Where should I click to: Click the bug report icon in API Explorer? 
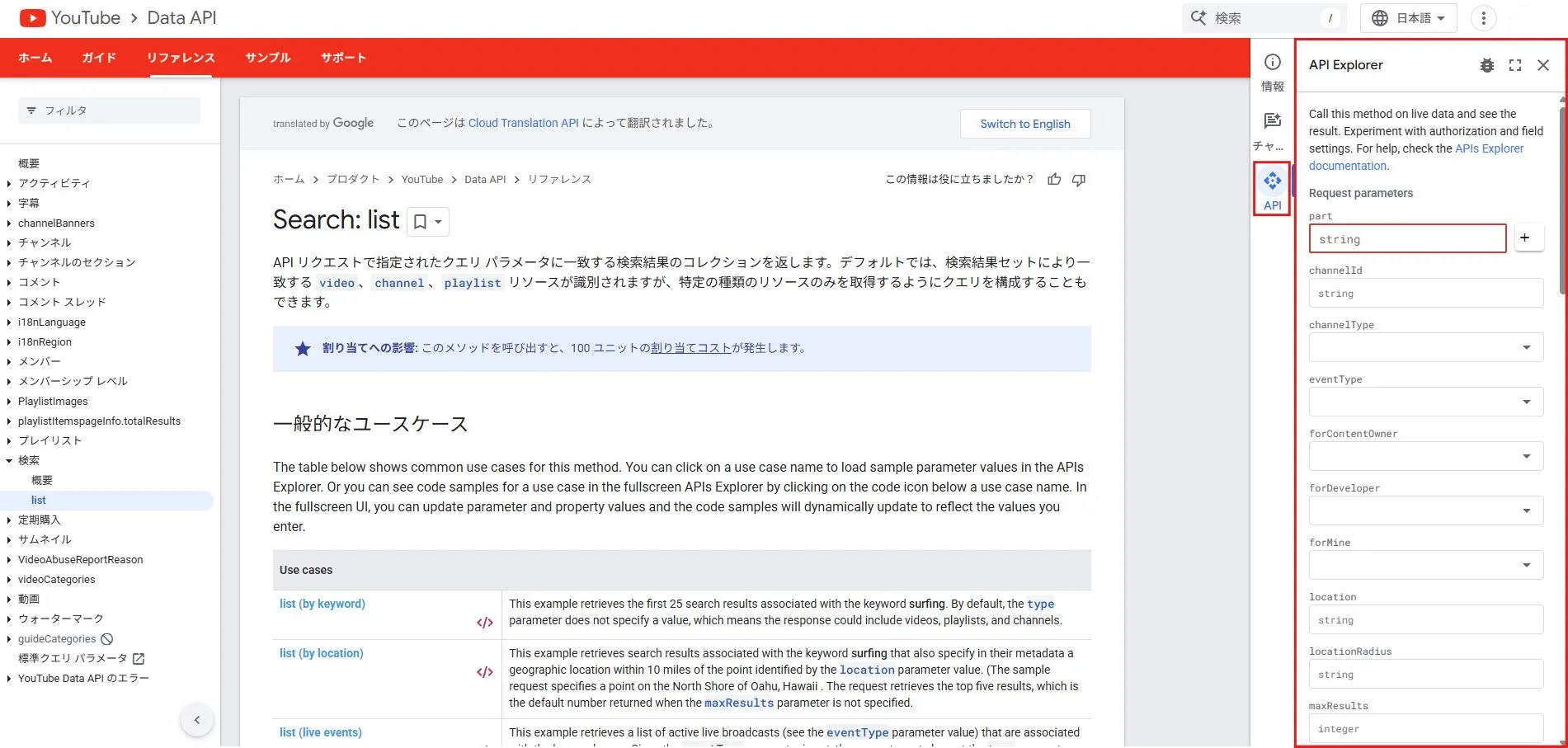pyautogui.click(x=1486, y=65)
